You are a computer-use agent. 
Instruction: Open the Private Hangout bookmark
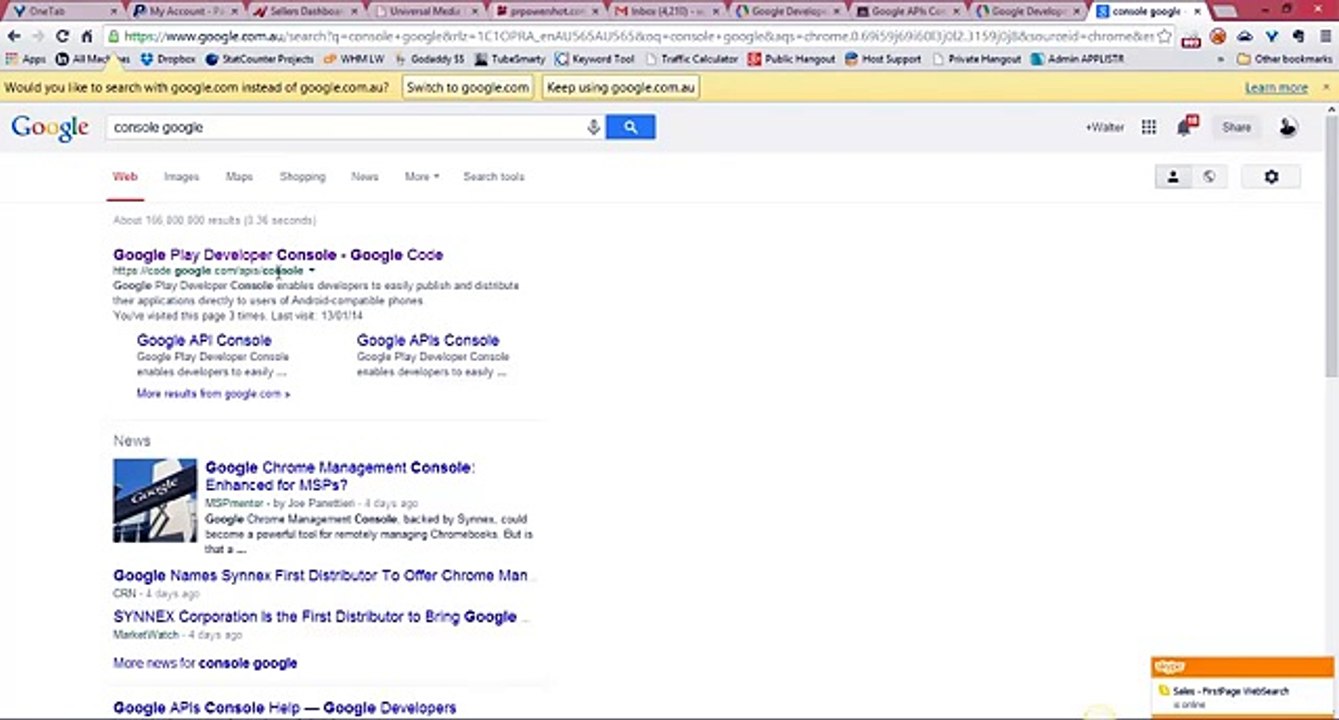[976, 59]
